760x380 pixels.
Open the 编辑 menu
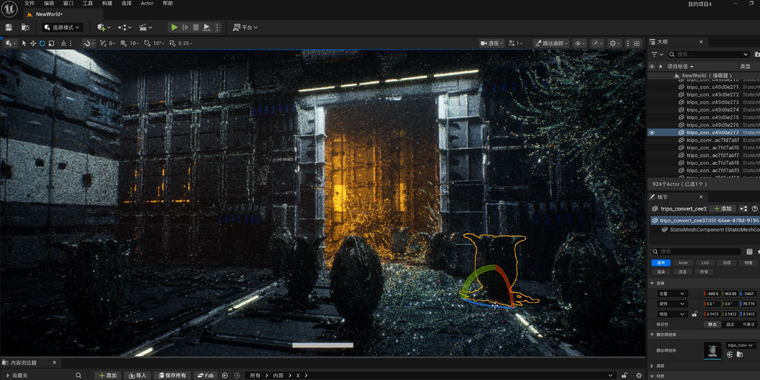[x=49, y=3]
